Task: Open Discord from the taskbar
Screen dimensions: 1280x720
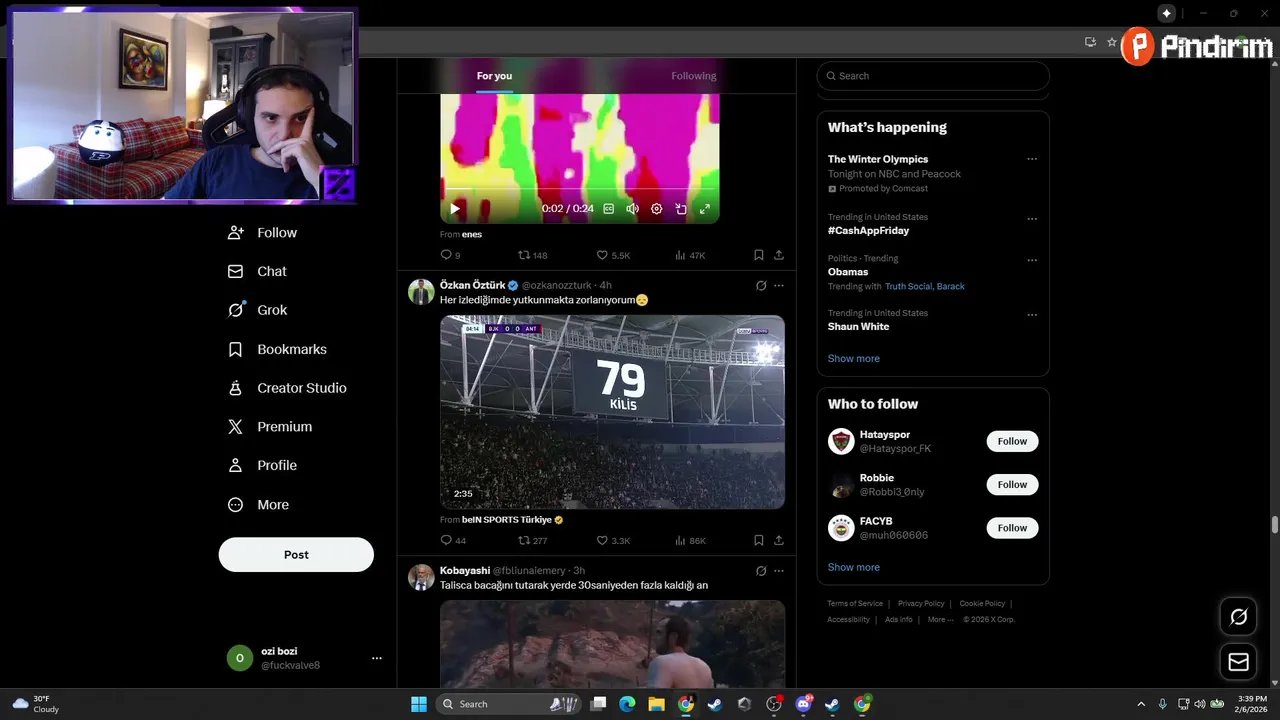Action: click(x=803, y=704)
